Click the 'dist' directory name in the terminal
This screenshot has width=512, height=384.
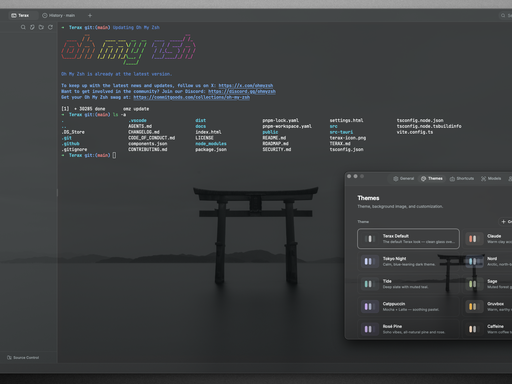point(200,121)
